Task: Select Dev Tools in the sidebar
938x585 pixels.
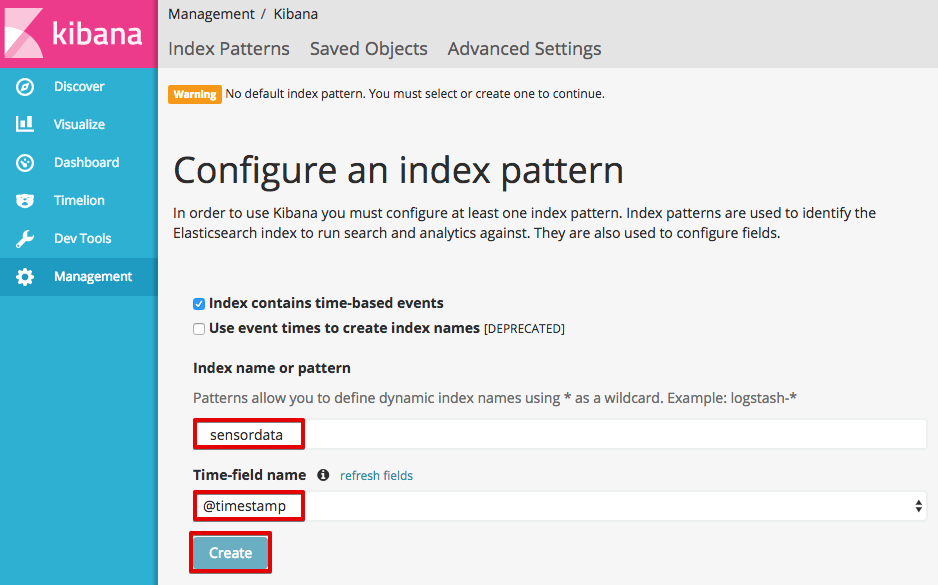Action: 79,239
